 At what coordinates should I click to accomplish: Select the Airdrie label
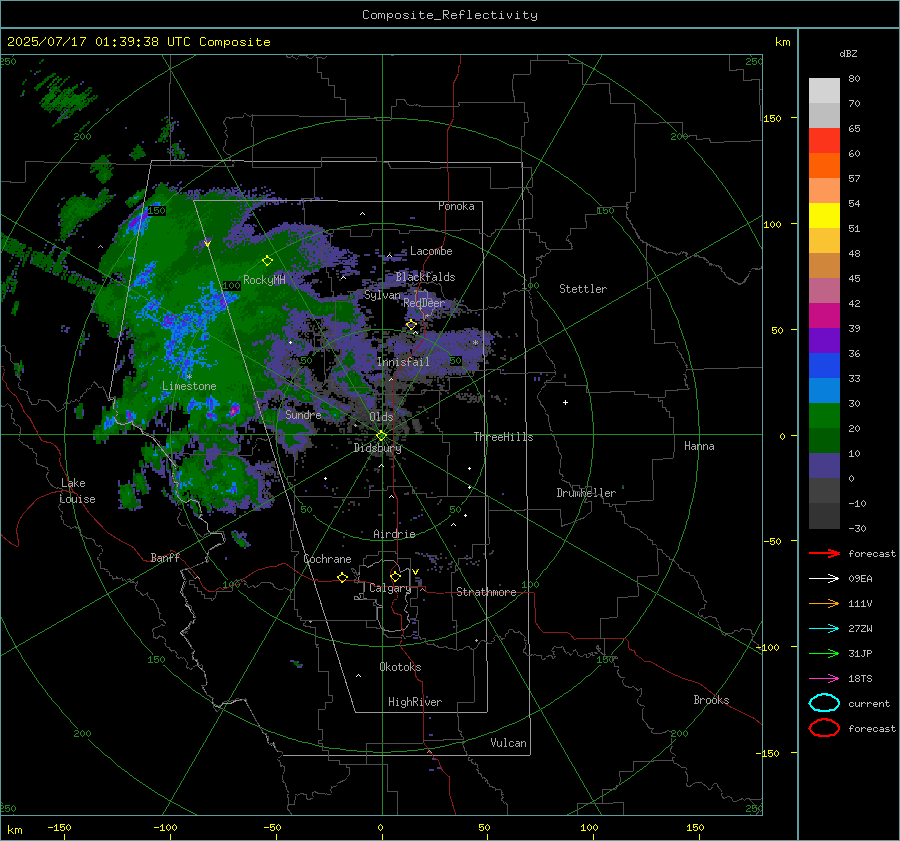click(394, 534)
